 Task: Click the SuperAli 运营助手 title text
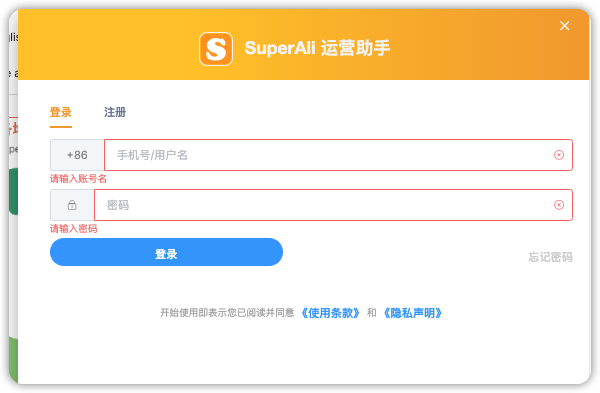click(x=317, y=48)
